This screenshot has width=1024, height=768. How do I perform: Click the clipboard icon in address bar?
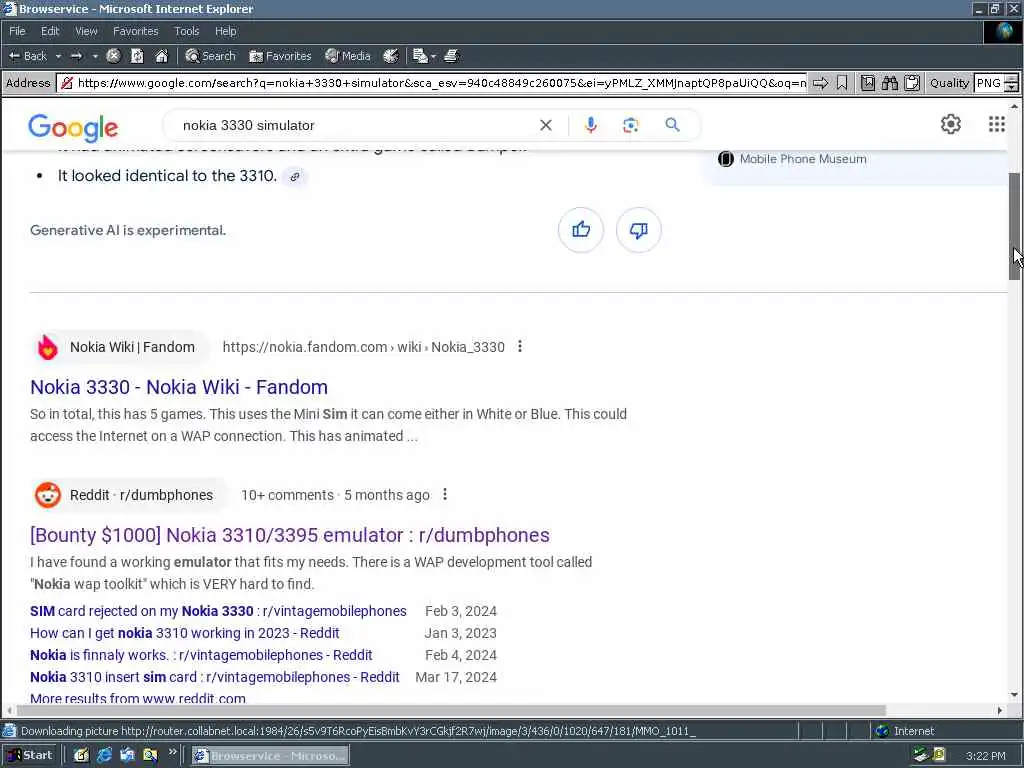point(912,83)
